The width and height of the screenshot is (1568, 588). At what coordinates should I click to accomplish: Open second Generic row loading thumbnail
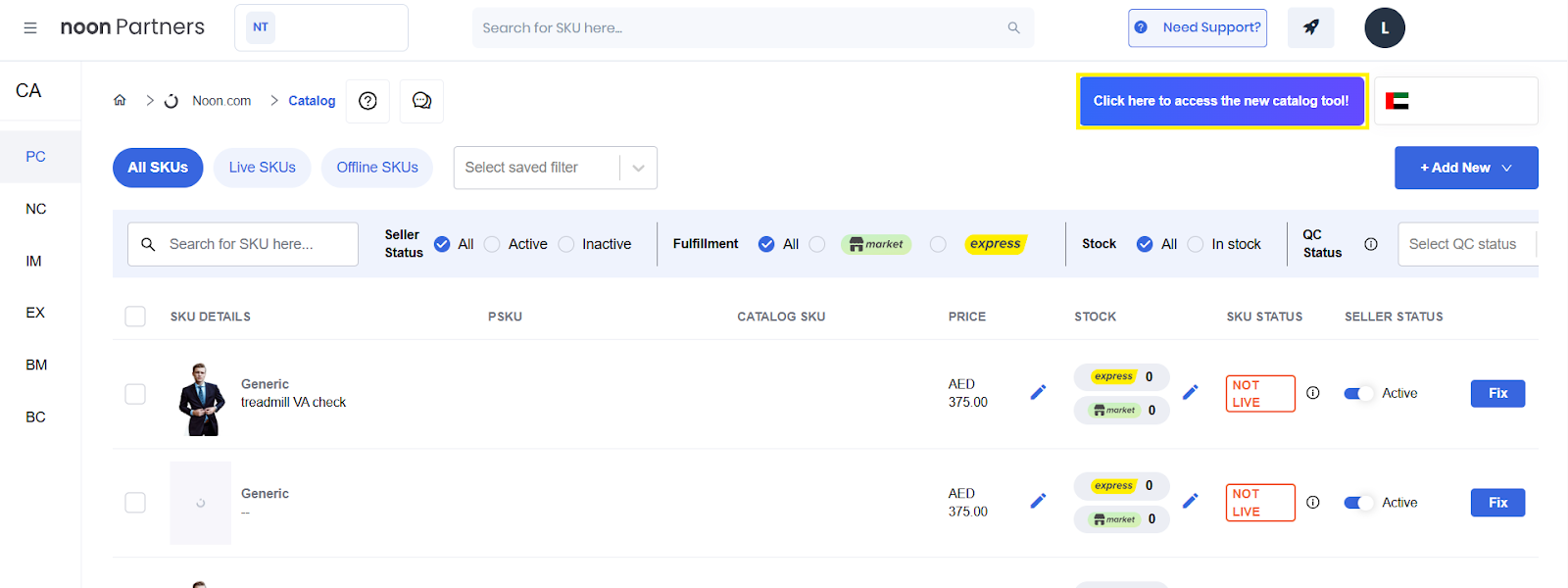201,503
